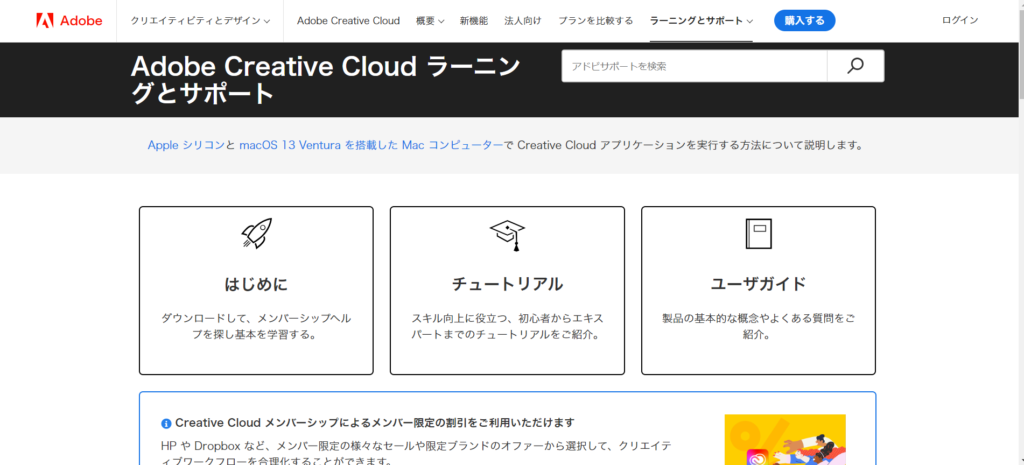Expand the 概要 menu dropdown
1024x465 pixels.
point(430,21)
